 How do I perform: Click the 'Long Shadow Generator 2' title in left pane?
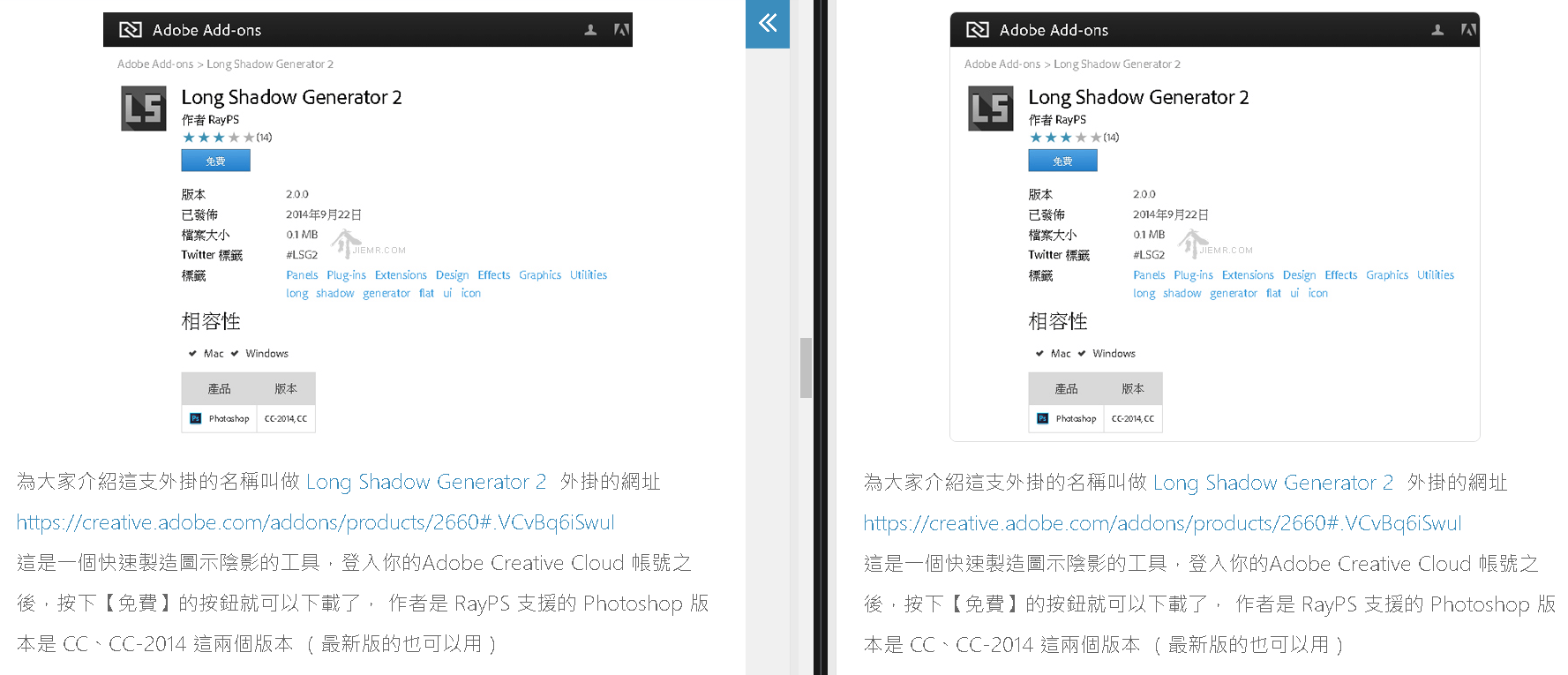coord(291,97)
